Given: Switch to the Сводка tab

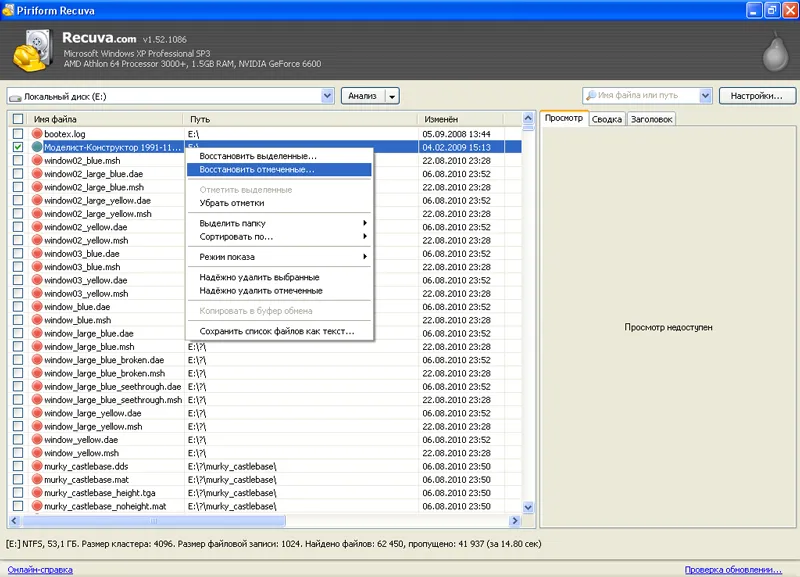Looking at the screenshot, I should 607,119.
